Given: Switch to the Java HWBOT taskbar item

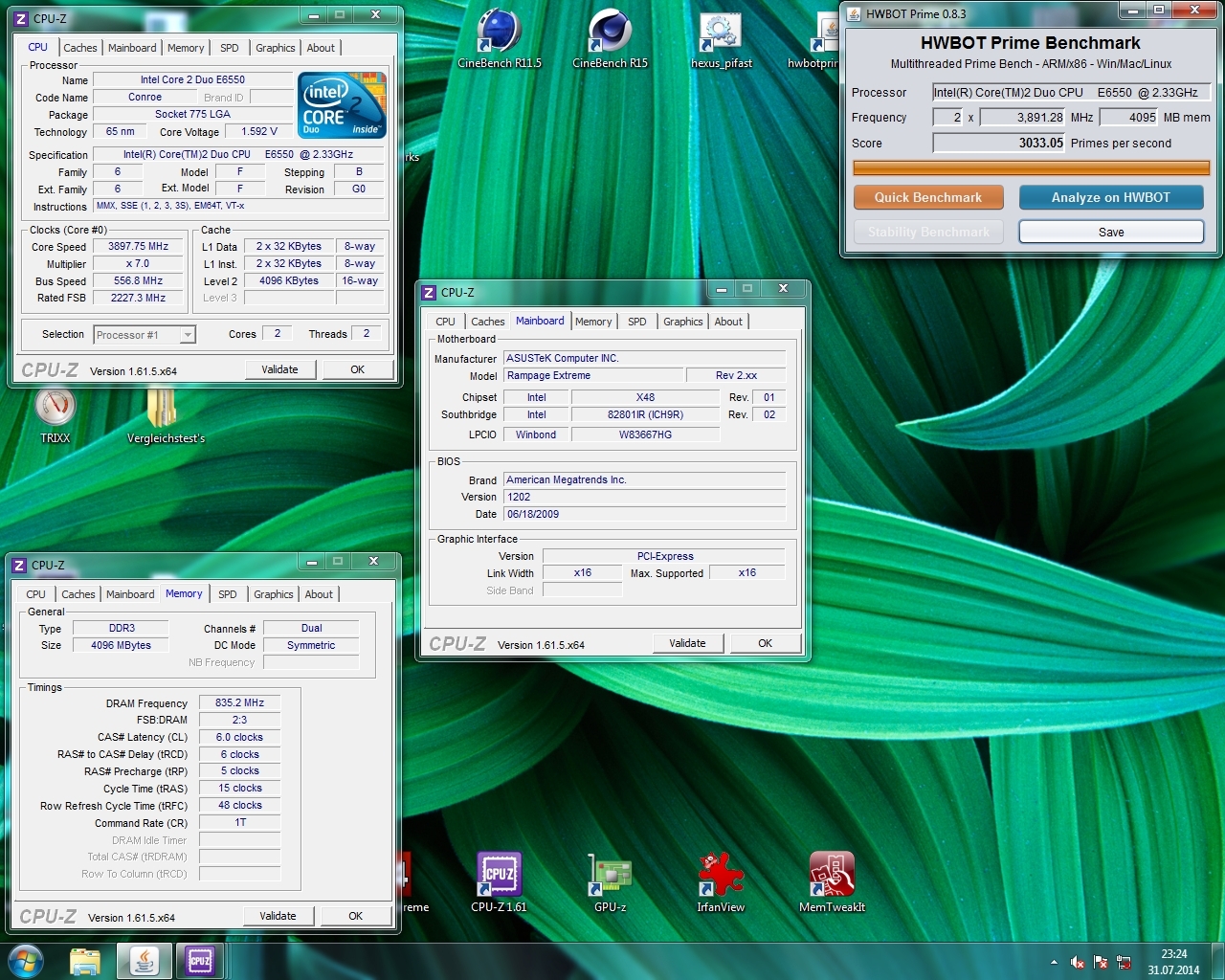Looking at the screenshot, I should [145, 961].
